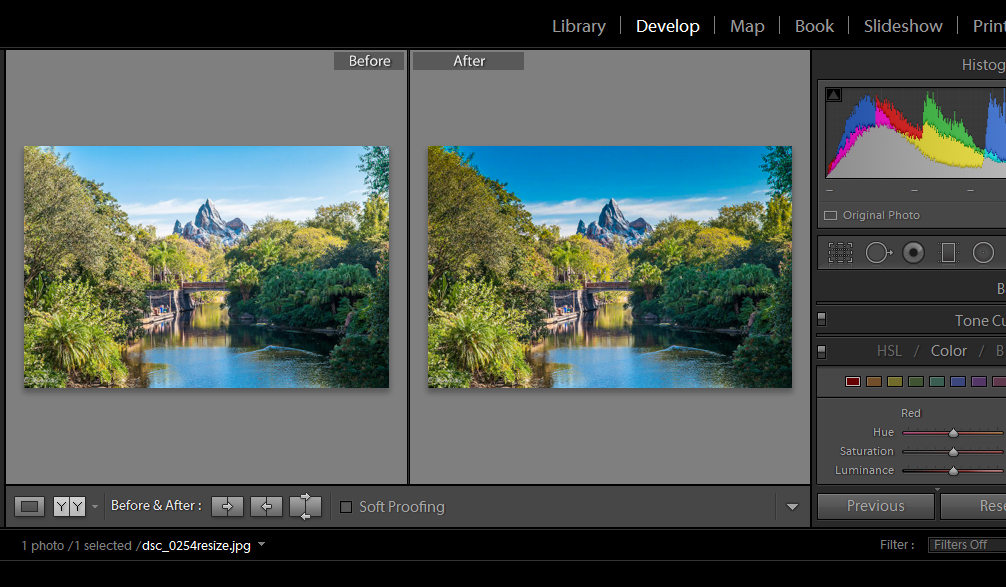Click the After photo preview
This screenshot has width=1006, height=587.
(x=610, y=267)
